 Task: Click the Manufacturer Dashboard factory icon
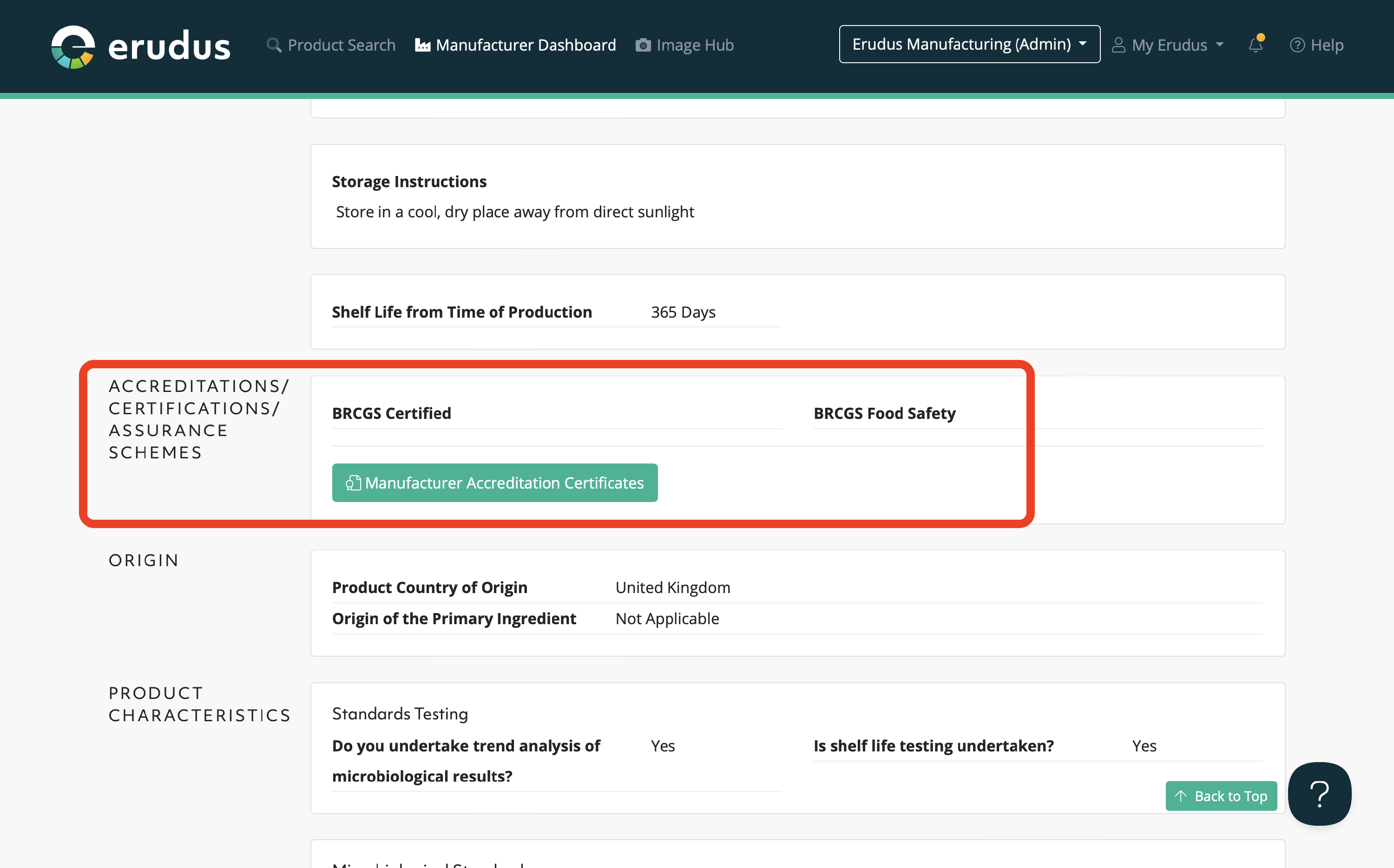[x=423, y=45]
